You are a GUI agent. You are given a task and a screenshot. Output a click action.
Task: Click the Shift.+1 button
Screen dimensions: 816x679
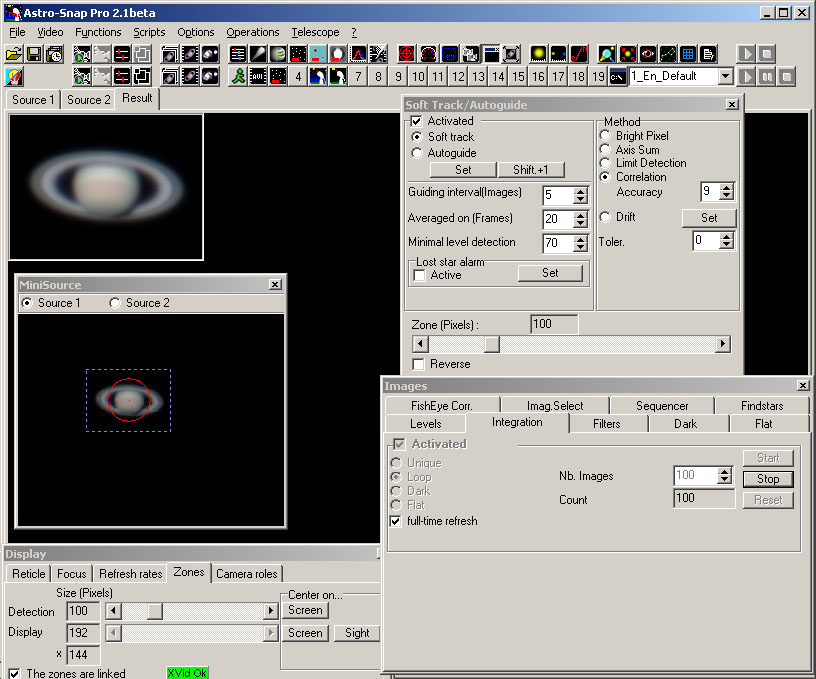(x=530, y=170)
